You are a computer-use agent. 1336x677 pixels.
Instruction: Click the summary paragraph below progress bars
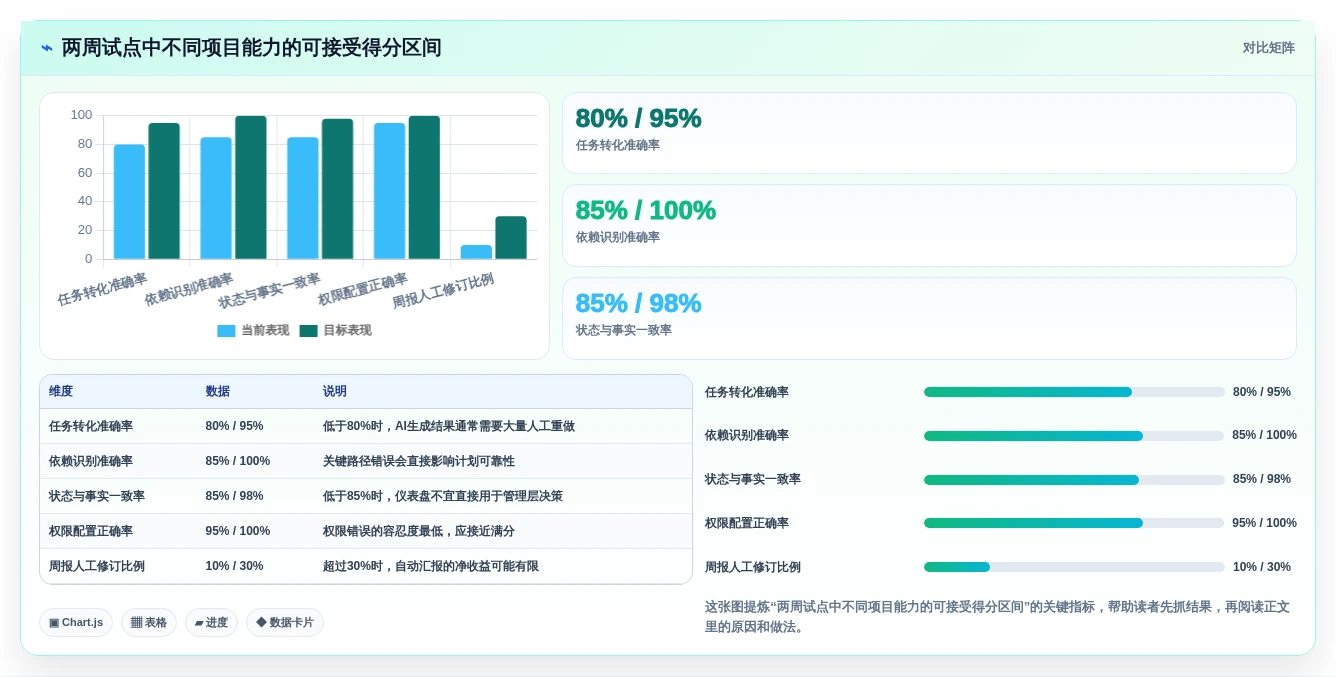tap(998, 617)
